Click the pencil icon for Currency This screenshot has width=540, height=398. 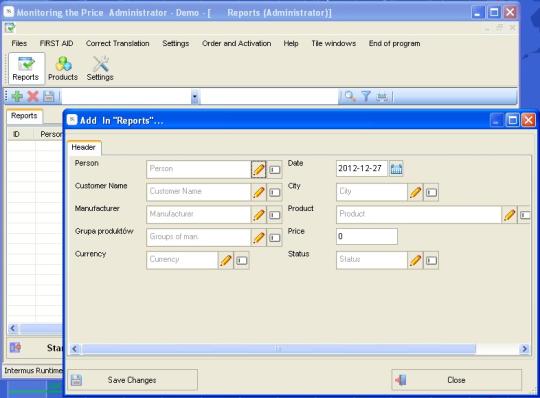coord(226,260)
